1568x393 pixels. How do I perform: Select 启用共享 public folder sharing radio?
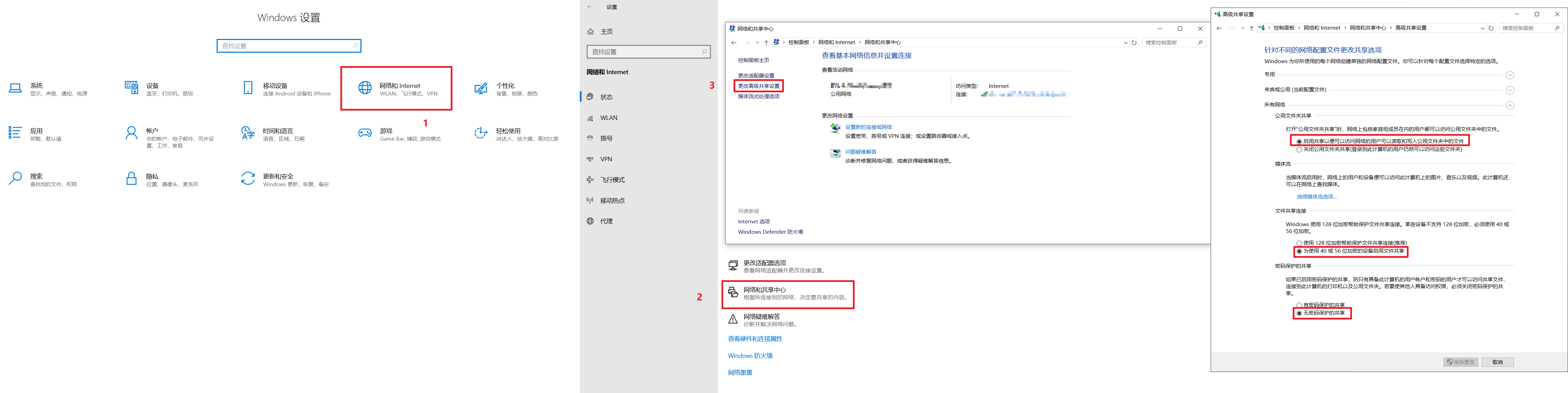point(1299,141)
